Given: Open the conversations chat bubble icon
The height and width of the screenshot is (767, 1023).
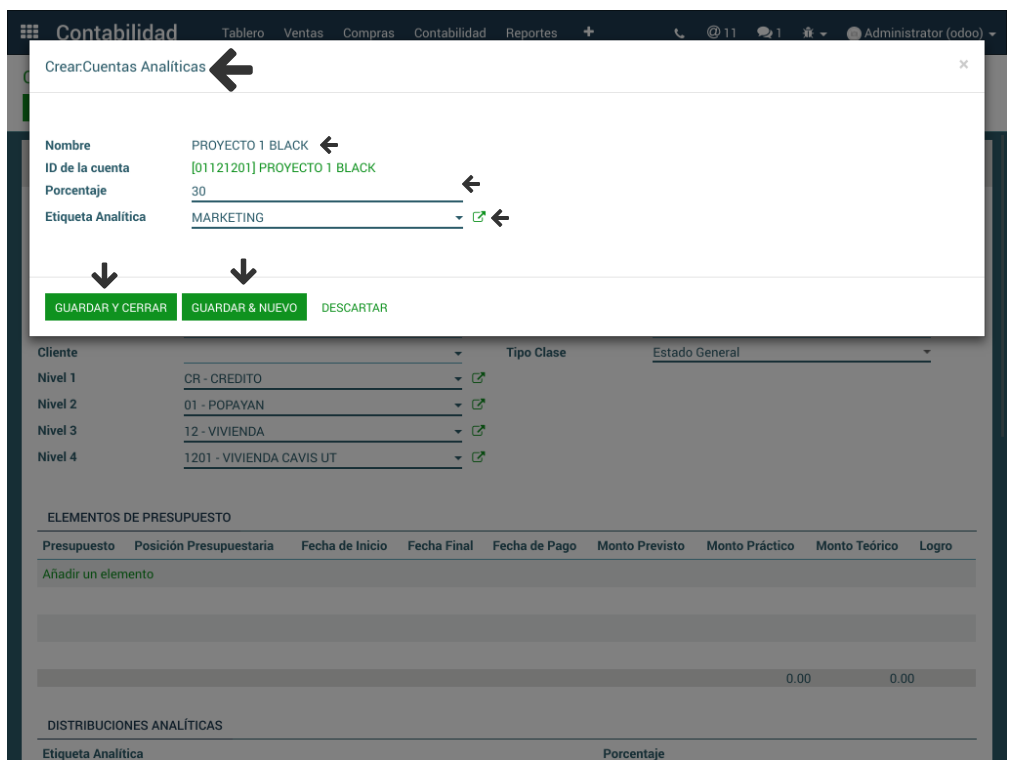Looking at the screenshot, I should 769,33.
